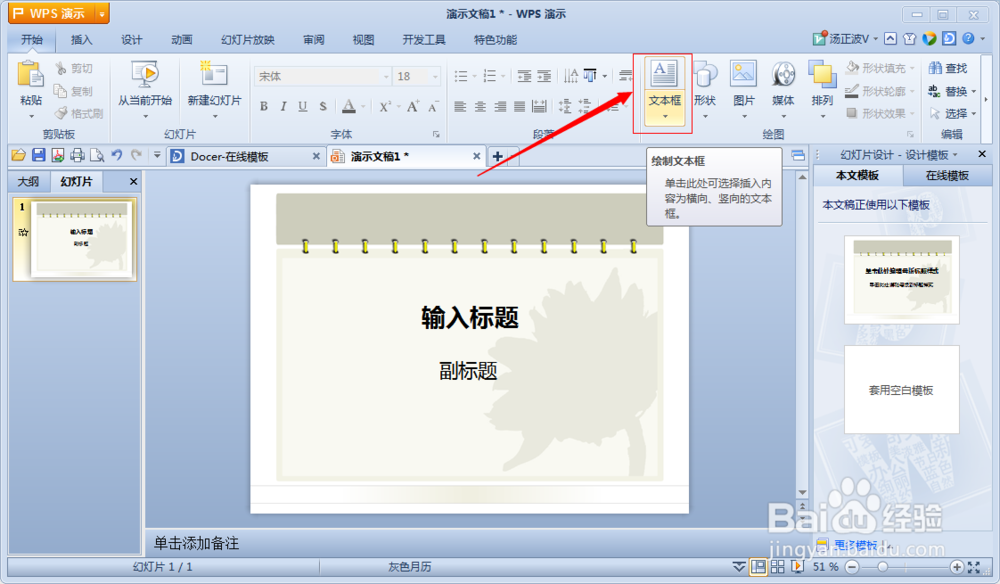Viewport: 1000px width, 584px height.
Task: Select the Format Painter (格式刷)
Action: (79, 113)
